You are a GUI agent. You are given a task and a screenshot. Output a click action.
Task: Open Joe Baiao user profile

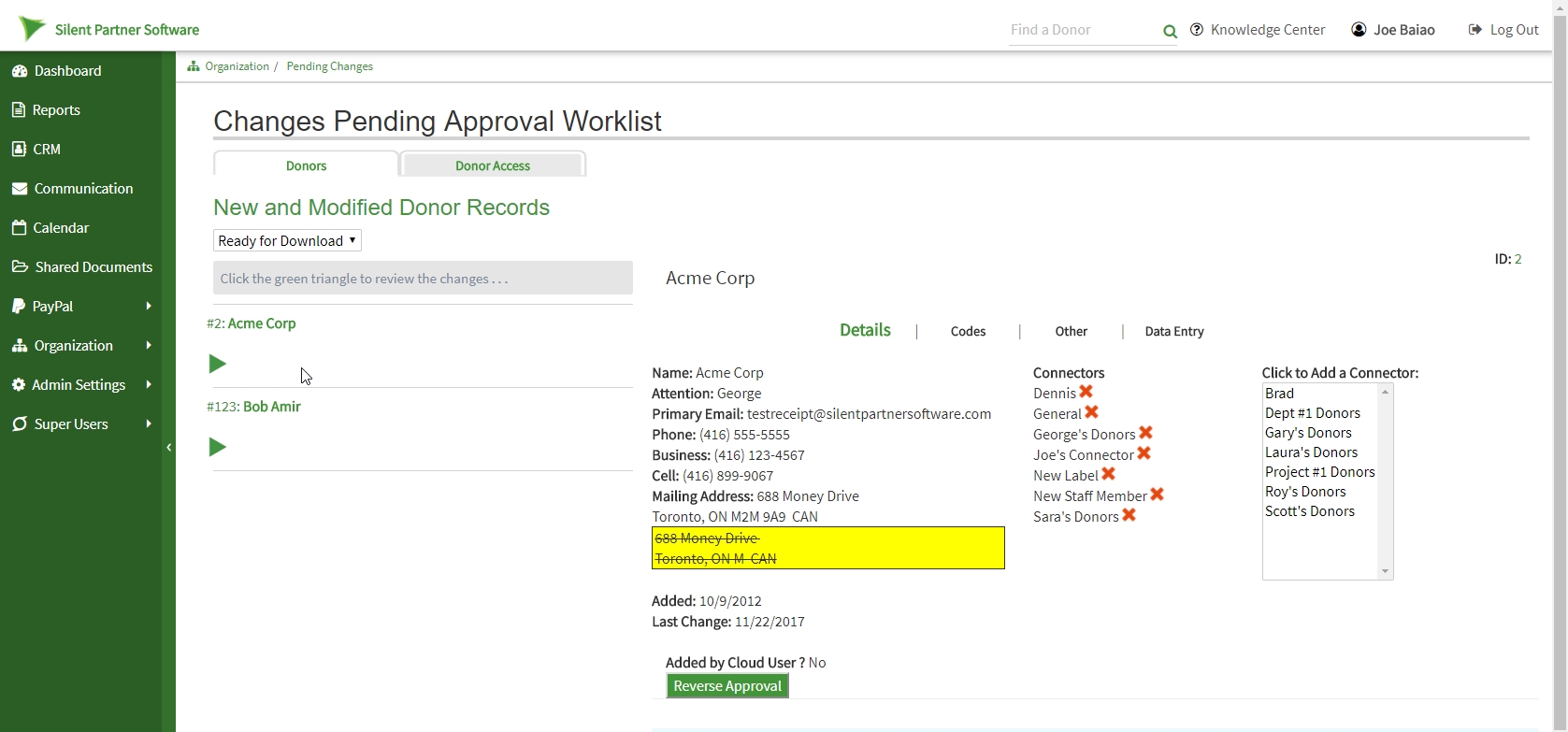(x=1393, y=30)
